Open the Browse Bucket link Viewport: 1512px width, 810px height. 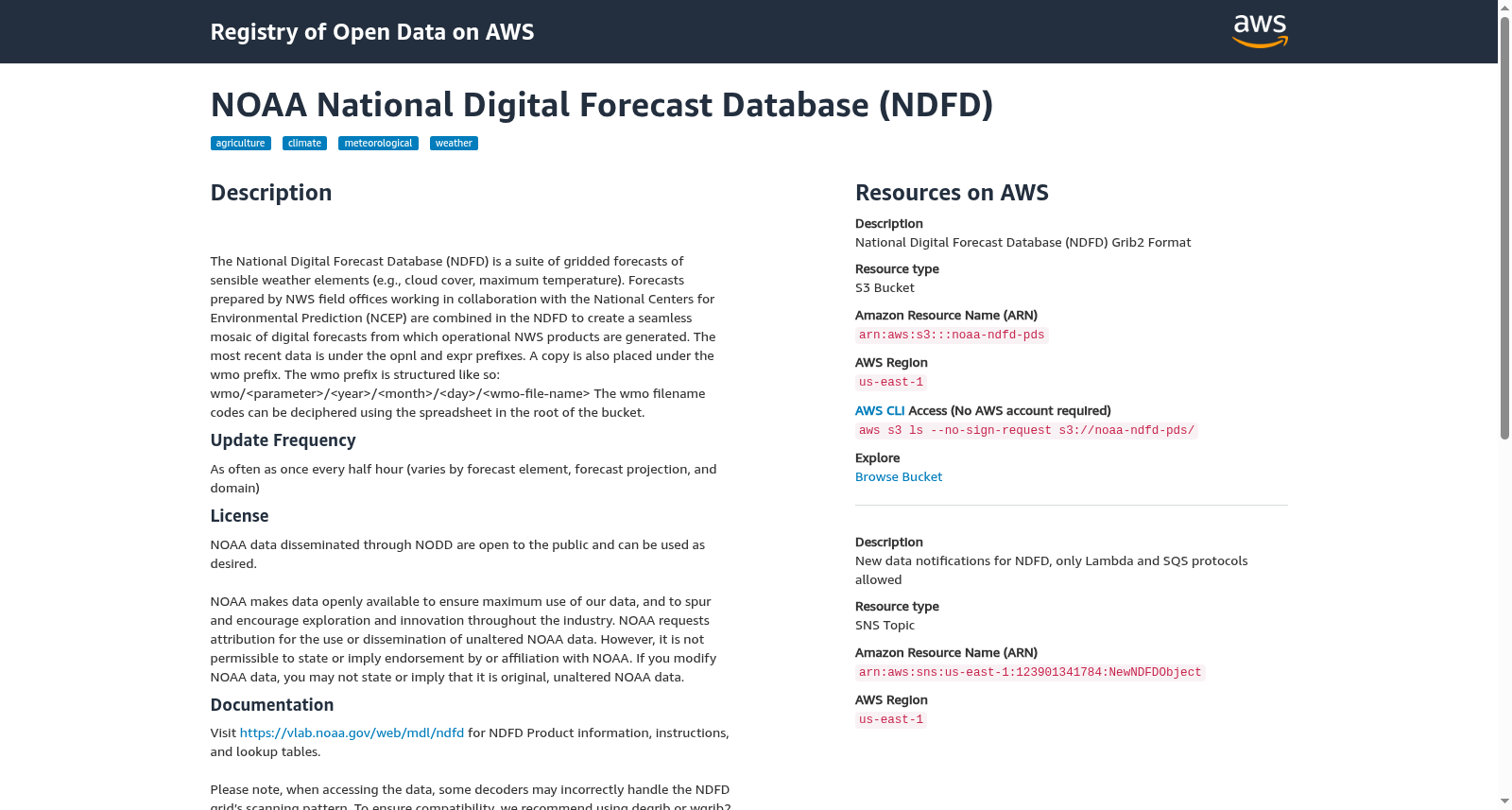pyautogui.click(x=899, y=477)
